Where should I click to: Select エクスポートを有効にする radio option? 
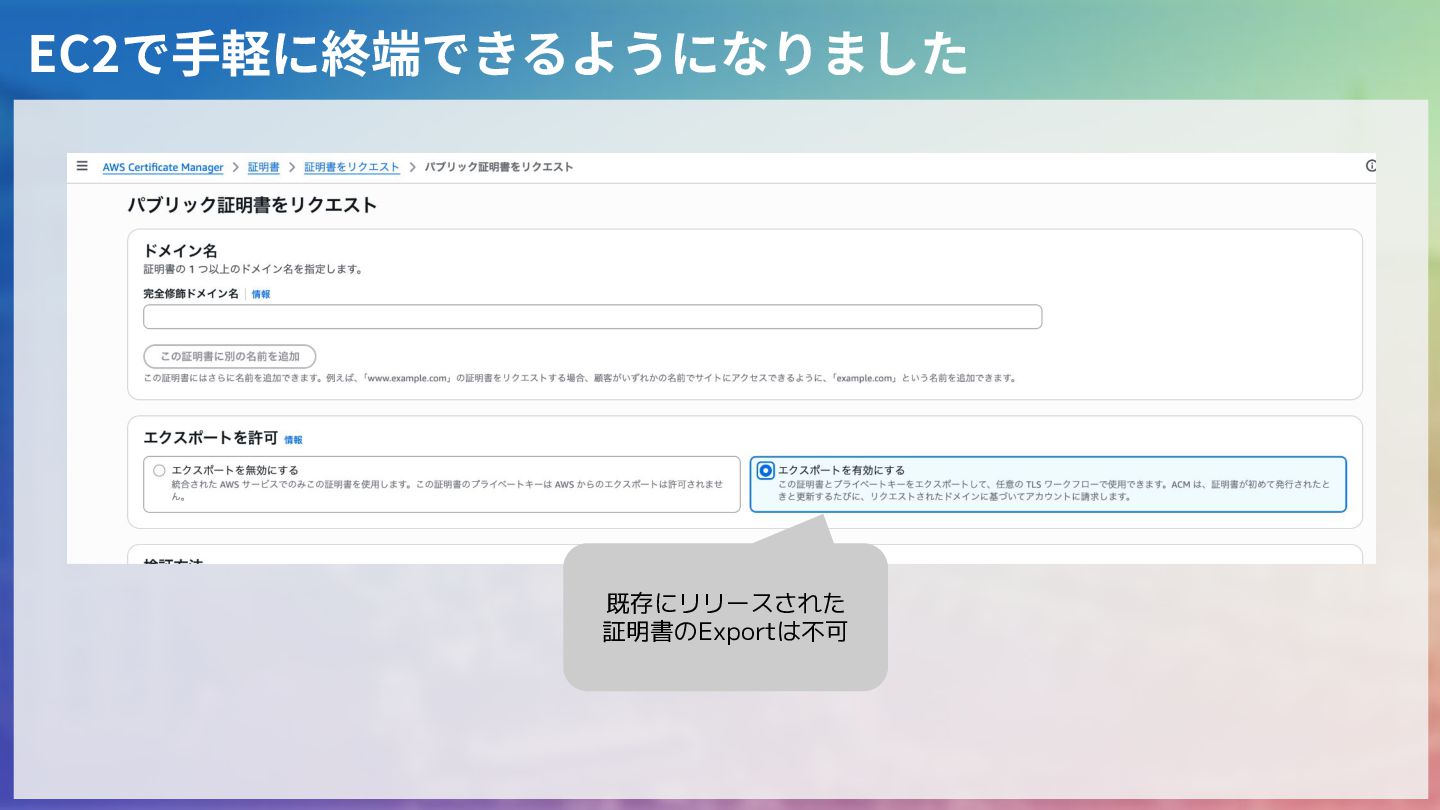766,470
